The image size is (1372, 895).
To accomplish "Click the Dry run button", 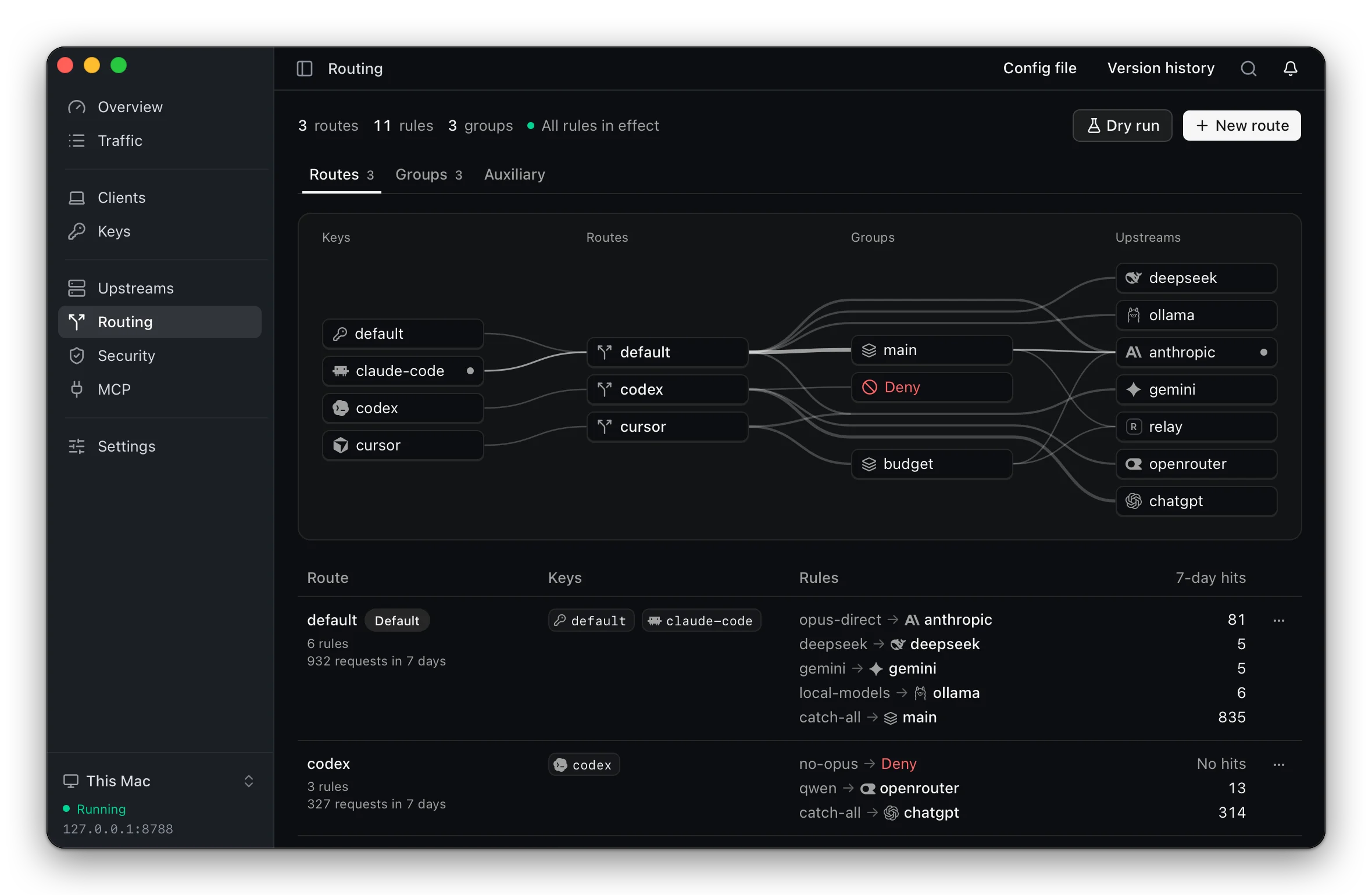I will 1122,126.
